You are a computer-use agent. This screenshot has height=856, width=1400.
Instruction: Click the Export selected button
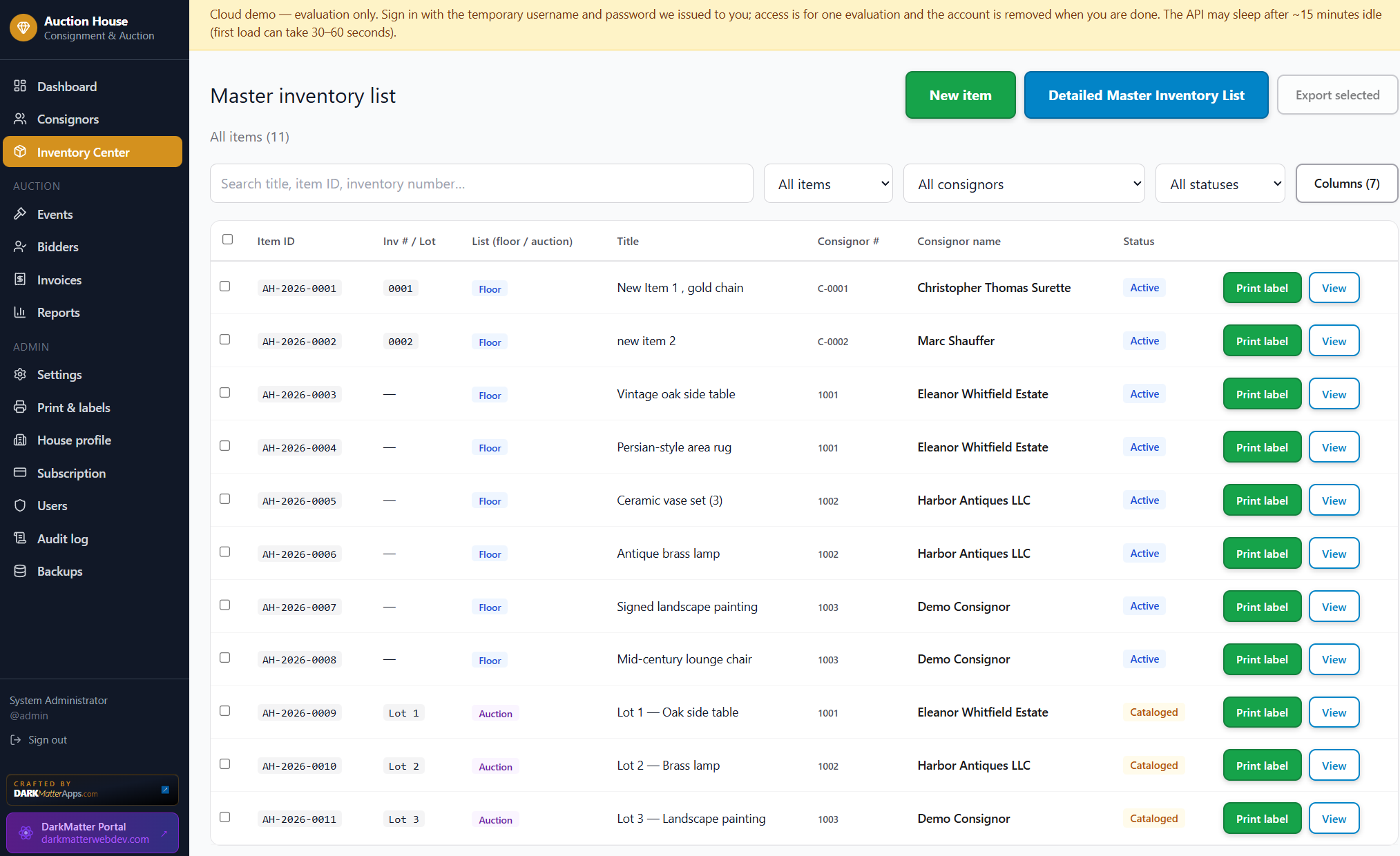[1337, 95]
